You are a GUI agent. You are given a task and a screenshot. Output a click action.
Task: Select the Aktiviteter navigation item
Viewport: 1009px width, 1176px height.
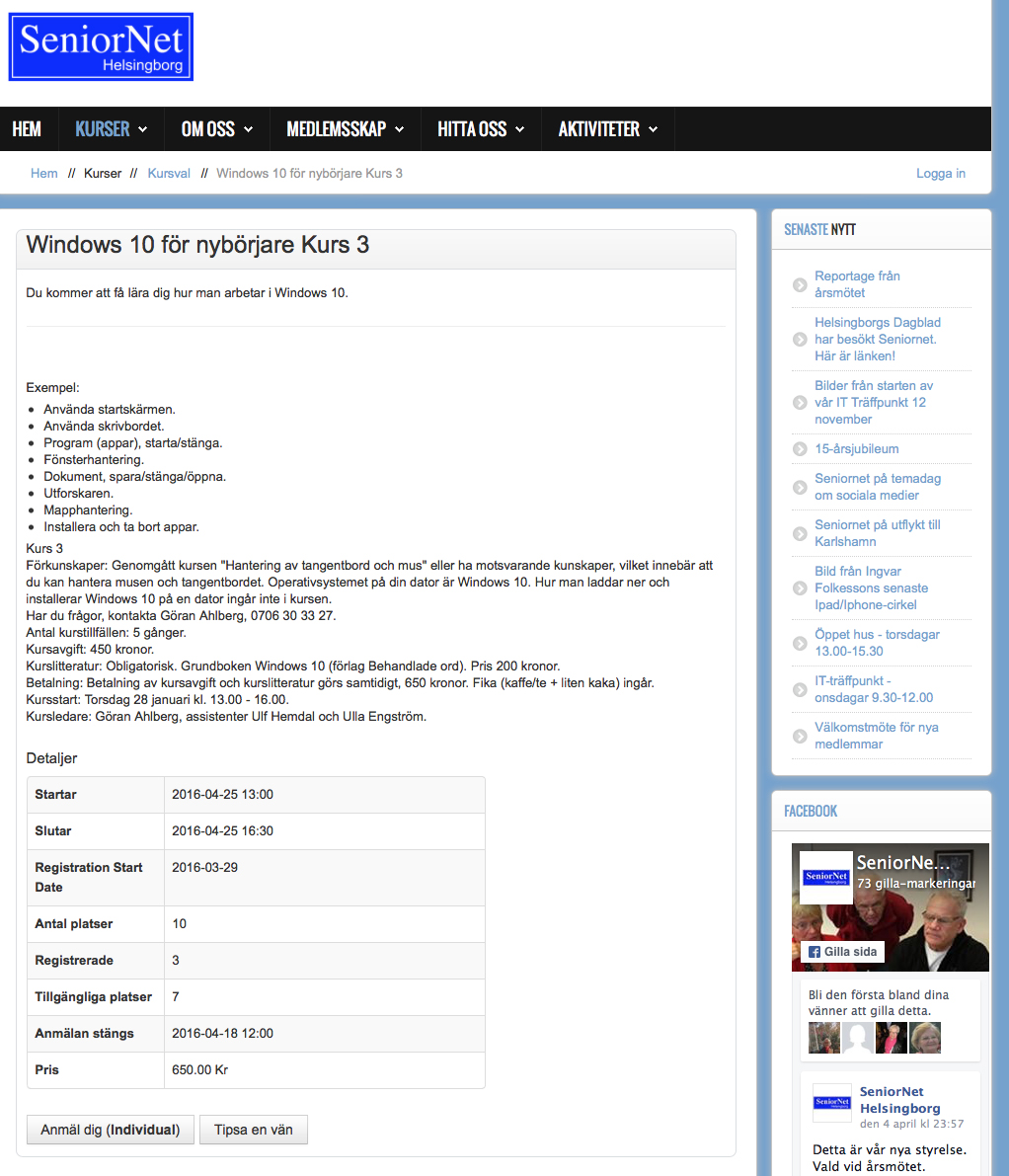pyautogui.click(x=599, y=129)
